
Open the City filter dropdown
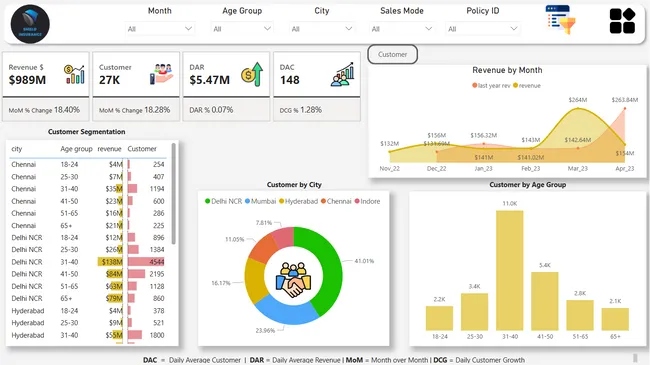(x=322, y=29)
